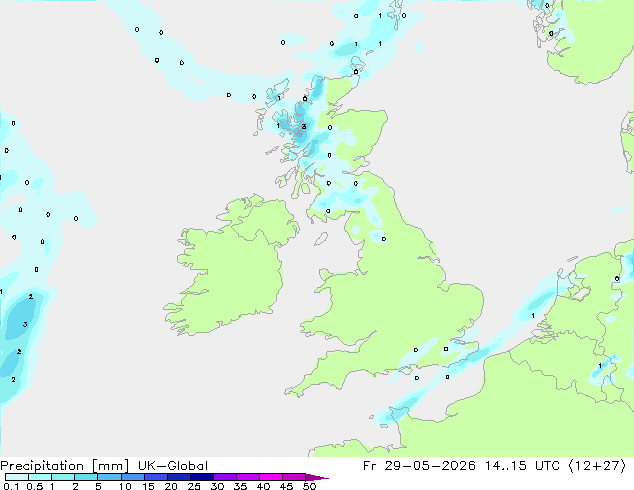Click the 0.5–1 mm legend color swatch
634x490 pixels.
[x=40, y=477]
